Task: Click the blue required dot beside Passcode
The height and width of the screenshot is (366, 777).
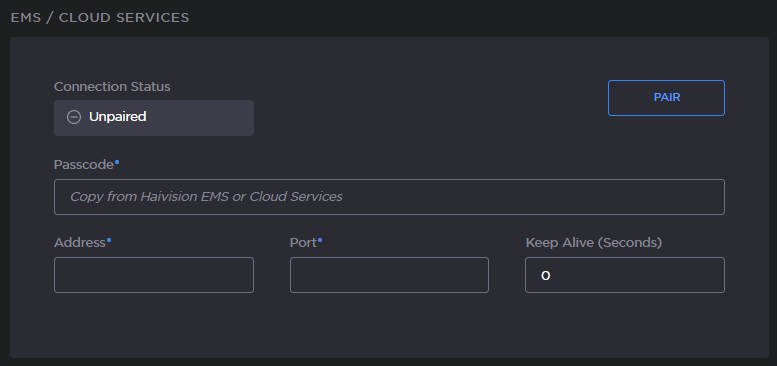Action: [117, 161]
